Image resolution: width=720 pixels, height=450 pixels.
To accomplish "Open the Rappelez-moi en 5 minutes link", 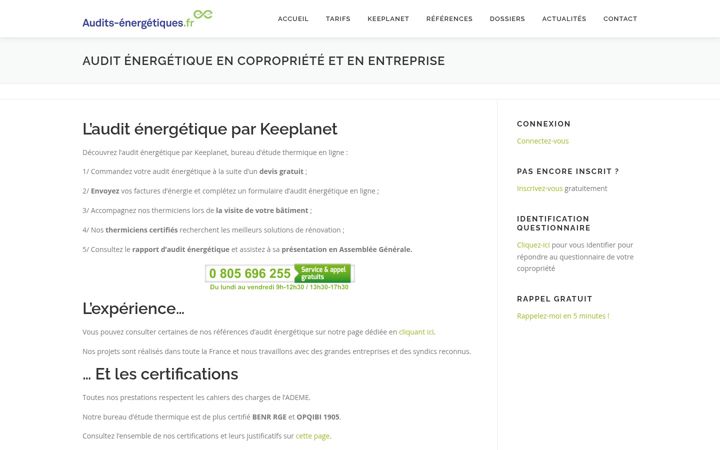I will pyautogui.click(x=563, y=316).
